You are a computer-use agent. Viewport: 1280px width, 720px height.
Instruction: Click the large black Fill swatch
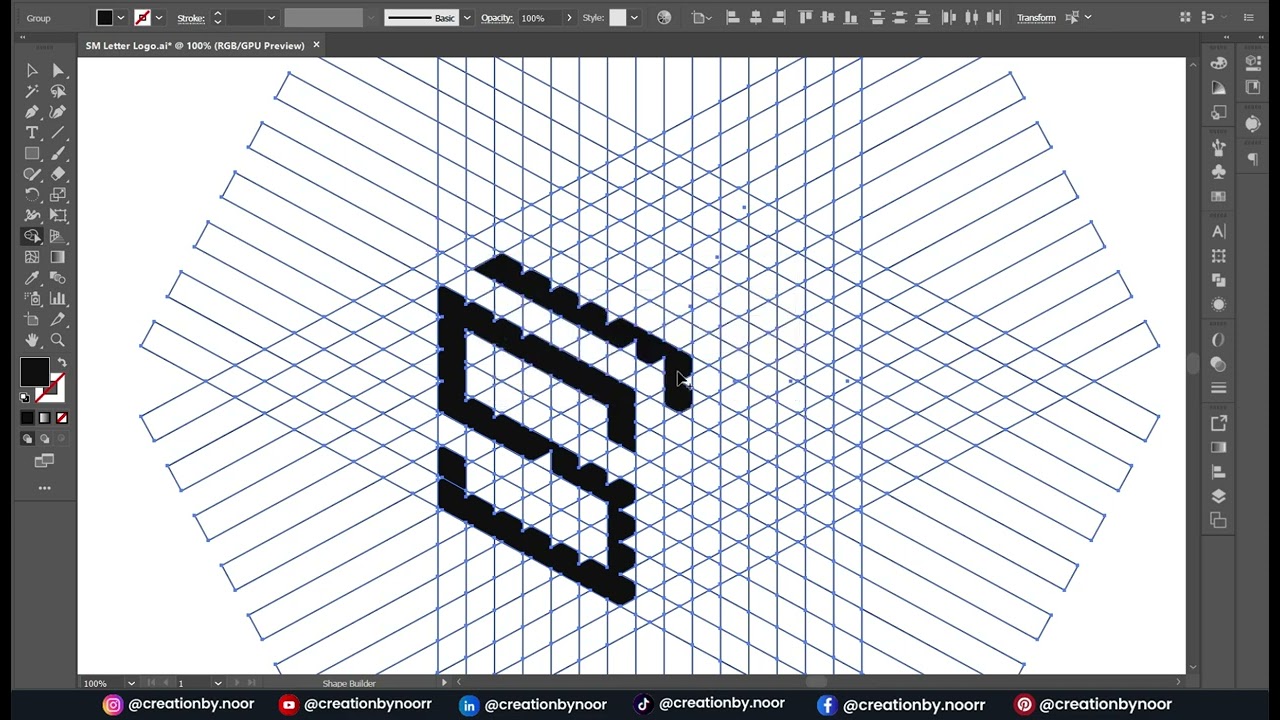pos(34,373)
